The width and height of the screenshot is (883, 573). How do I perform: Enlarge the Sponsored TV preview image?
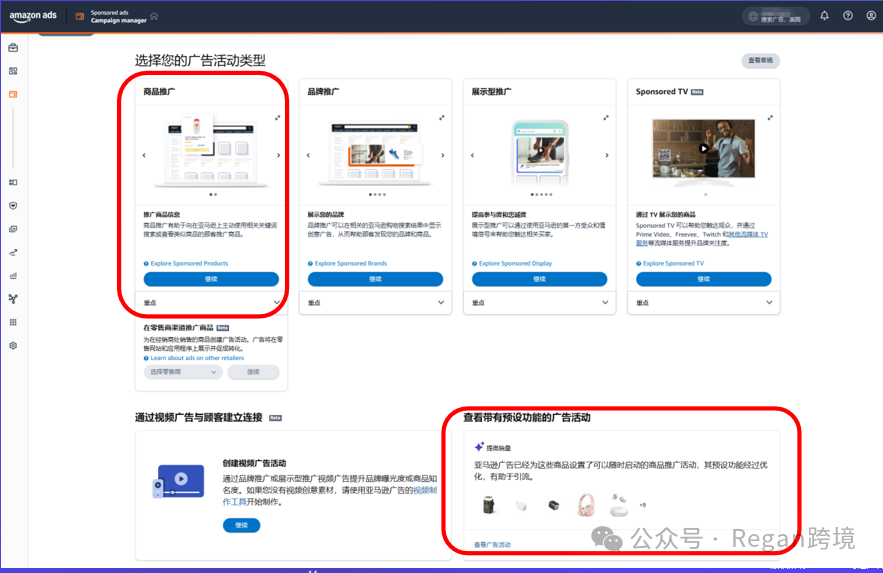(770, 118)
